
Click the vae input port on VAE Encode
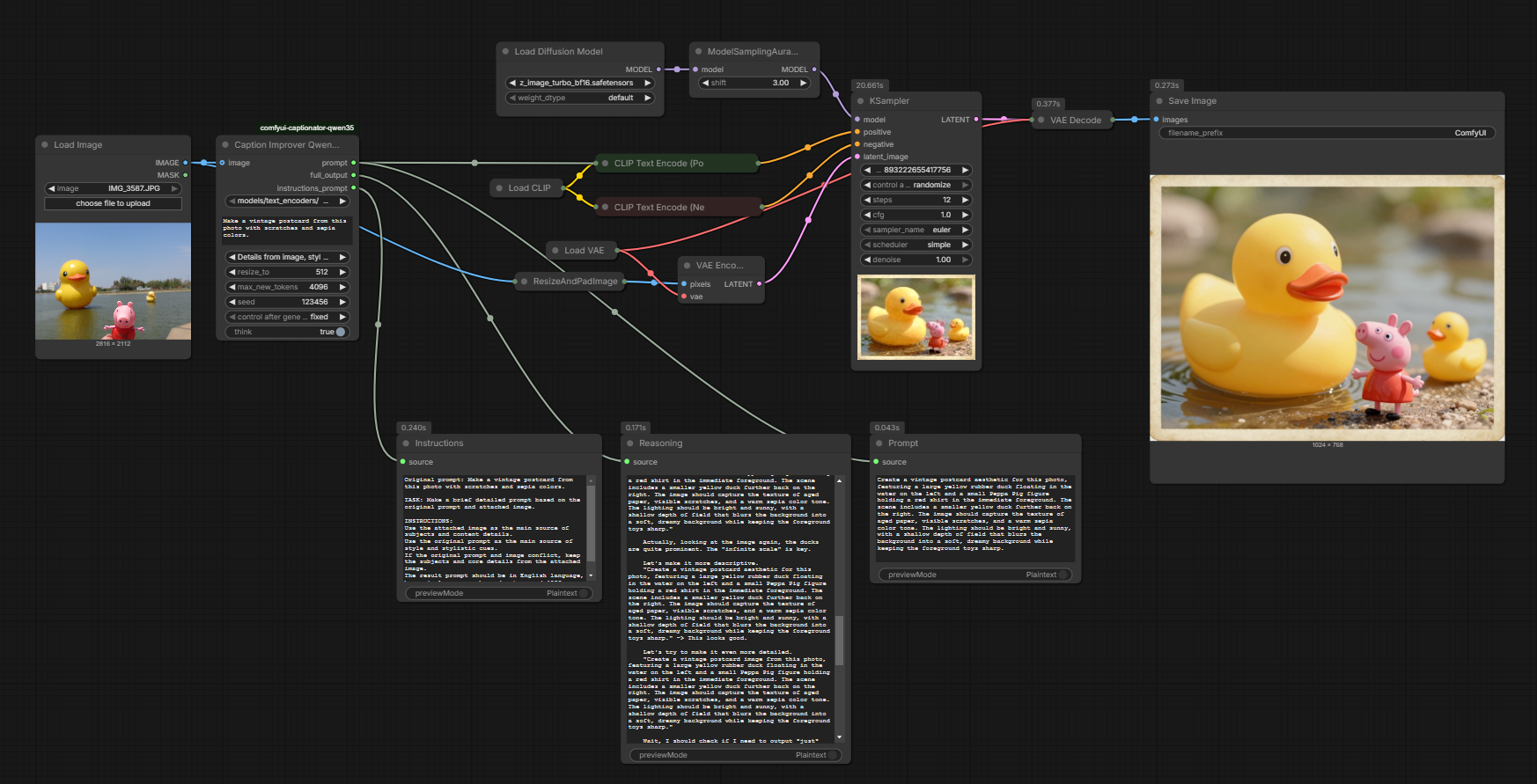pyautogui.click(x=684, y=297)
